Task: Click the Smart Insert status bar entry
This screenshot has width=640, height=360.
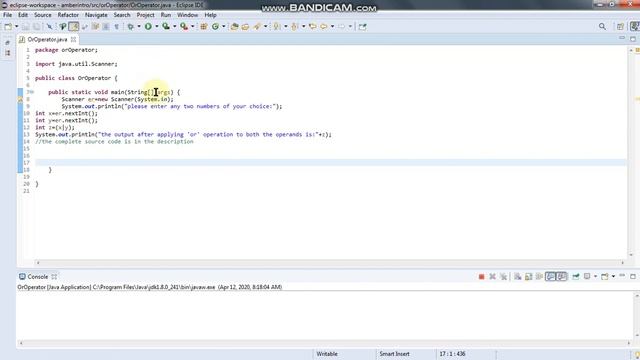Action: [x=394, y=354]
